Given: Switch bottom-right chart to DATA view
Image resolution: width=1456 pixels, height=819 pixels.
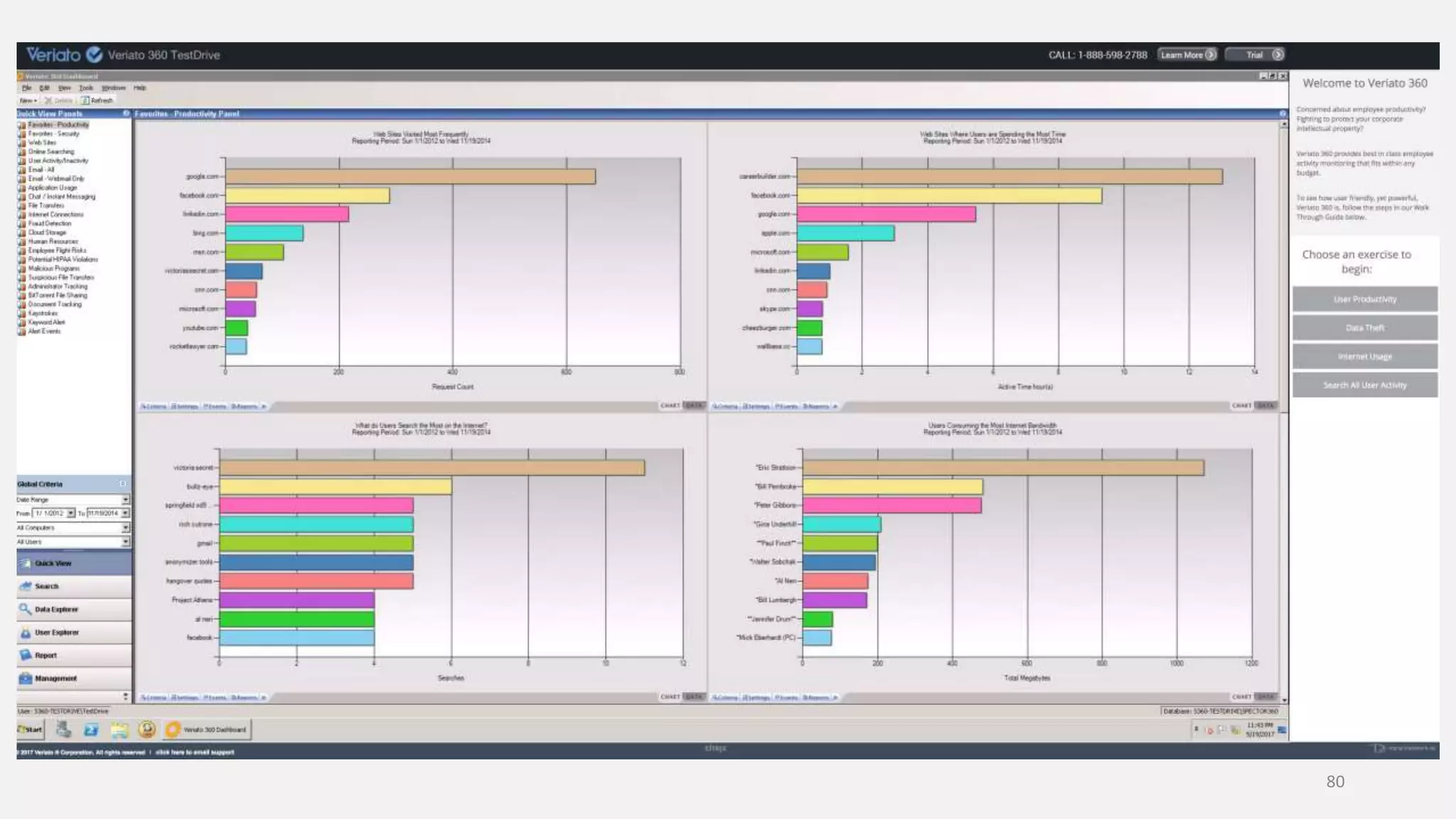Looking at the screenshot, I should (x=1265, y=697).
